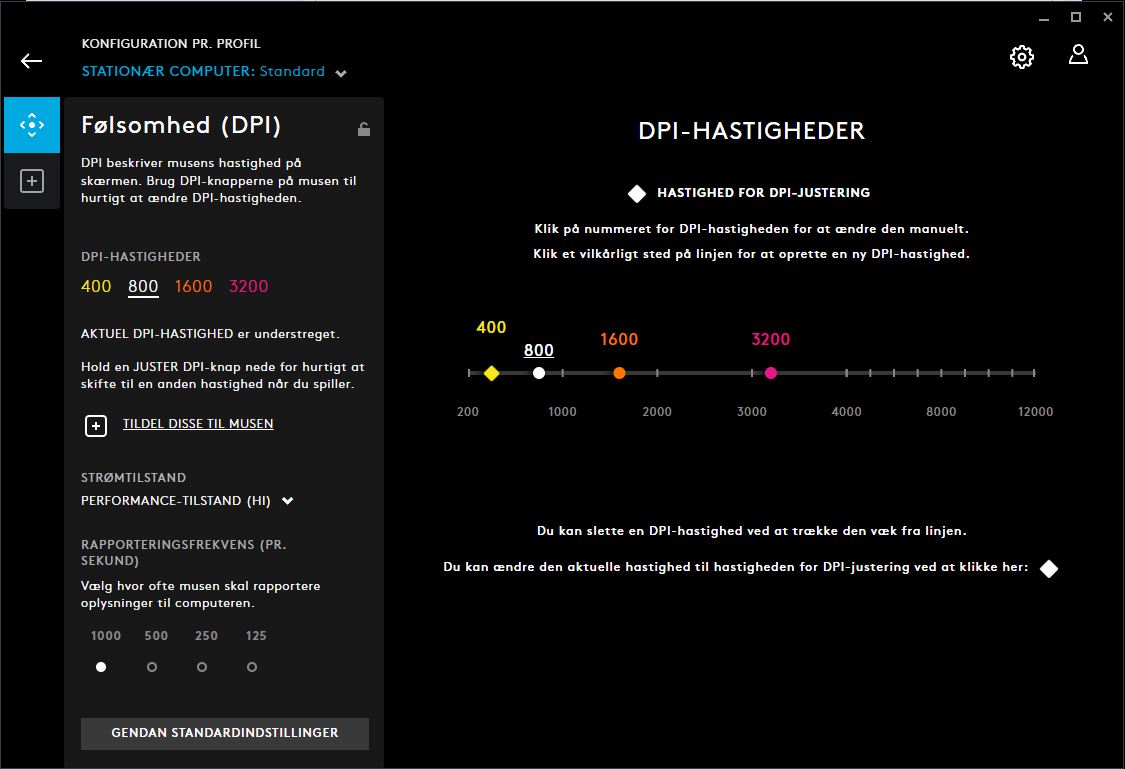The width and height of the screenshot is (1125, 769).
Task: Select the 500 report rate radio button
Action: coord(152,667)
